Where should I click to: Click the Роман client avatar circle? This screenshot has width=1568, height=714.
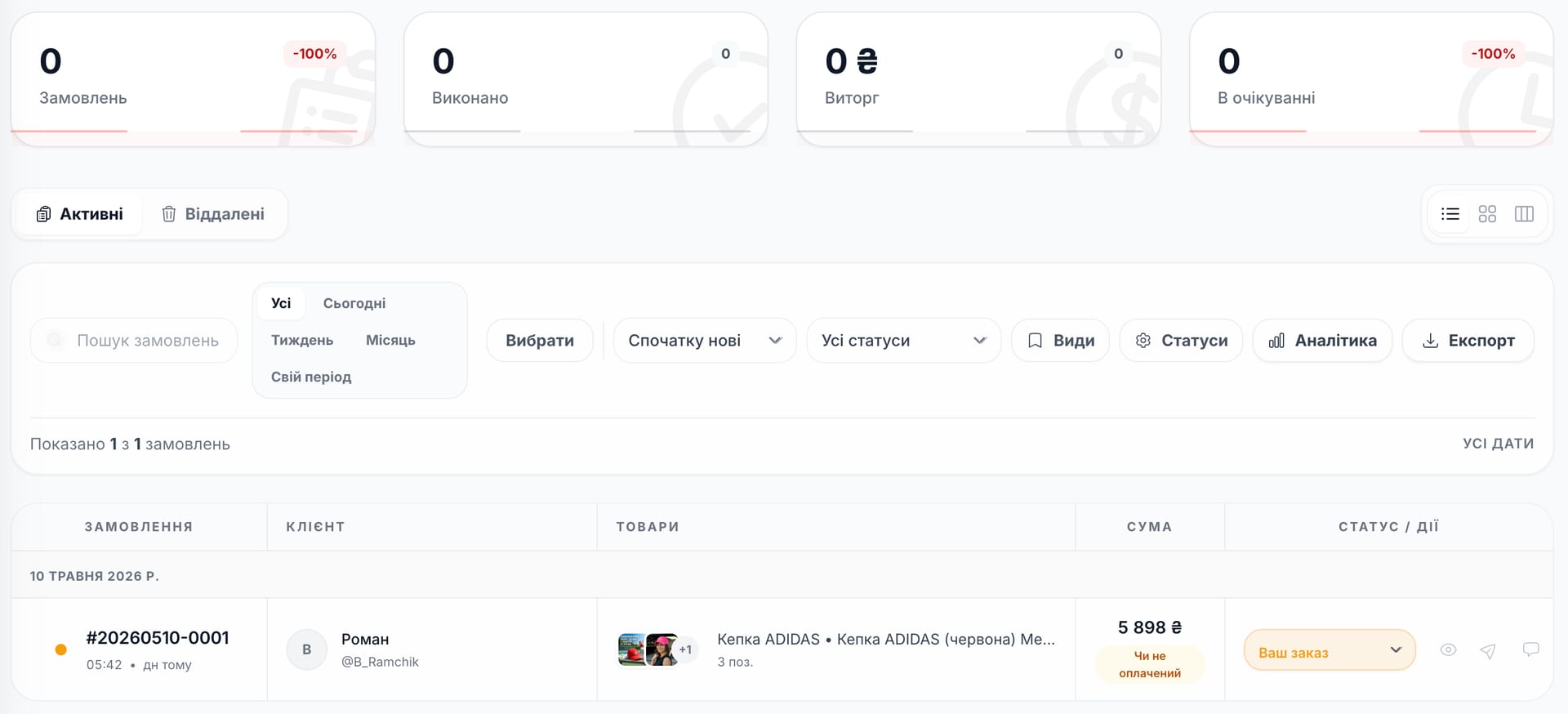tap(307, 649)
